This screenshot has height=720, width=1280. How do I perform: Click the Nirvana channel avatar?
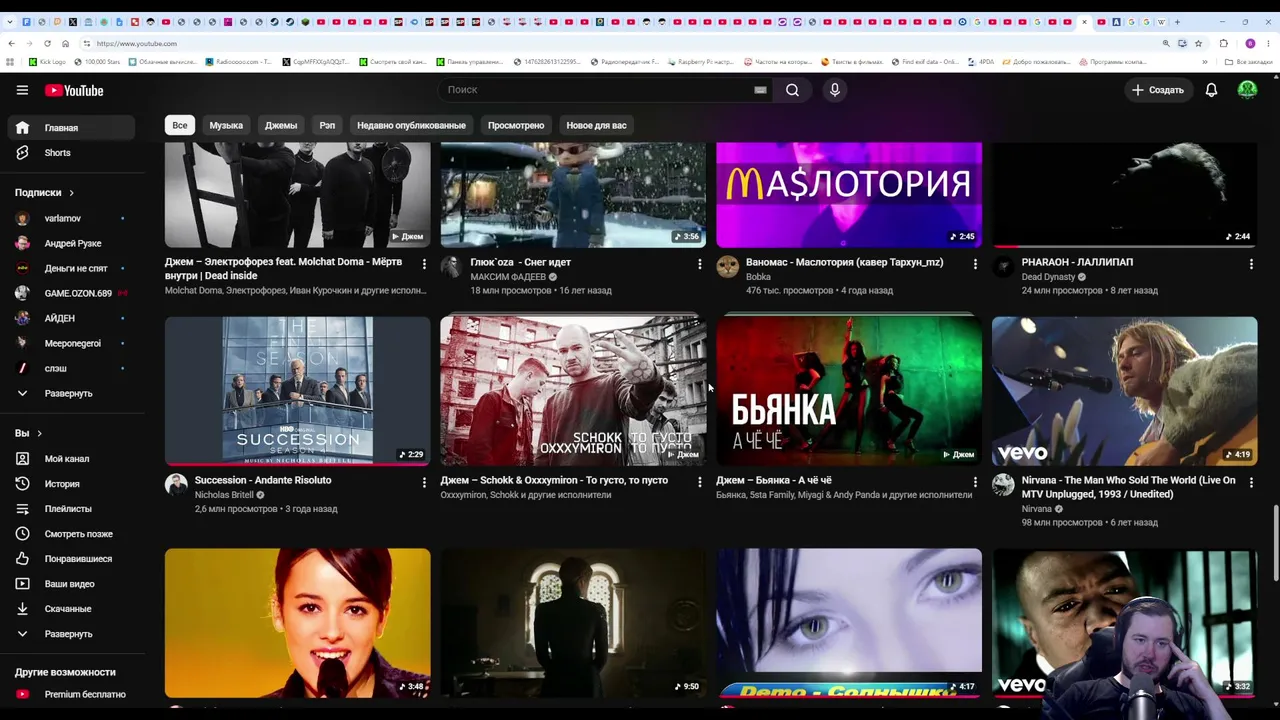(1003, 485)
